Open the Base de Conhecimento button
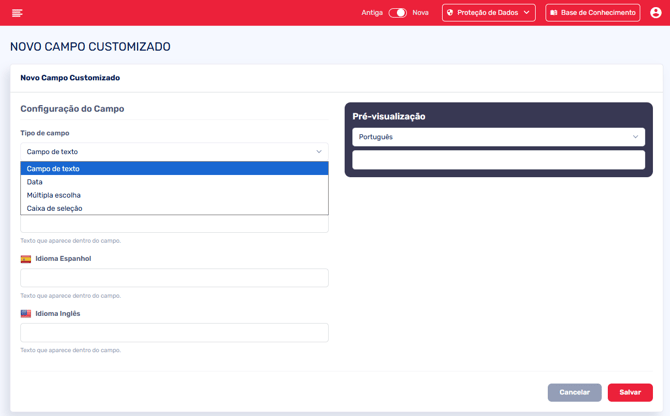 point(593,13)
